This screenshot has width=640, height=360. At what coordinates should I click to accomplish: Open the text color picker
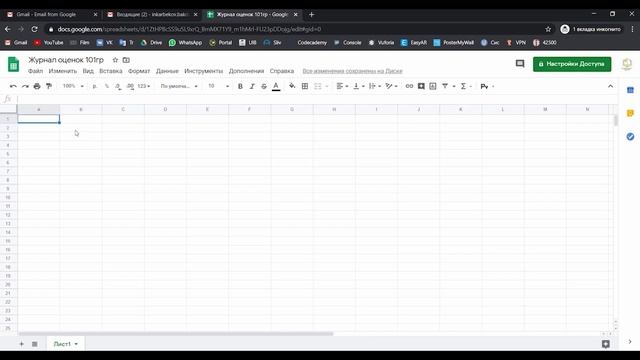tap(276, 86)
